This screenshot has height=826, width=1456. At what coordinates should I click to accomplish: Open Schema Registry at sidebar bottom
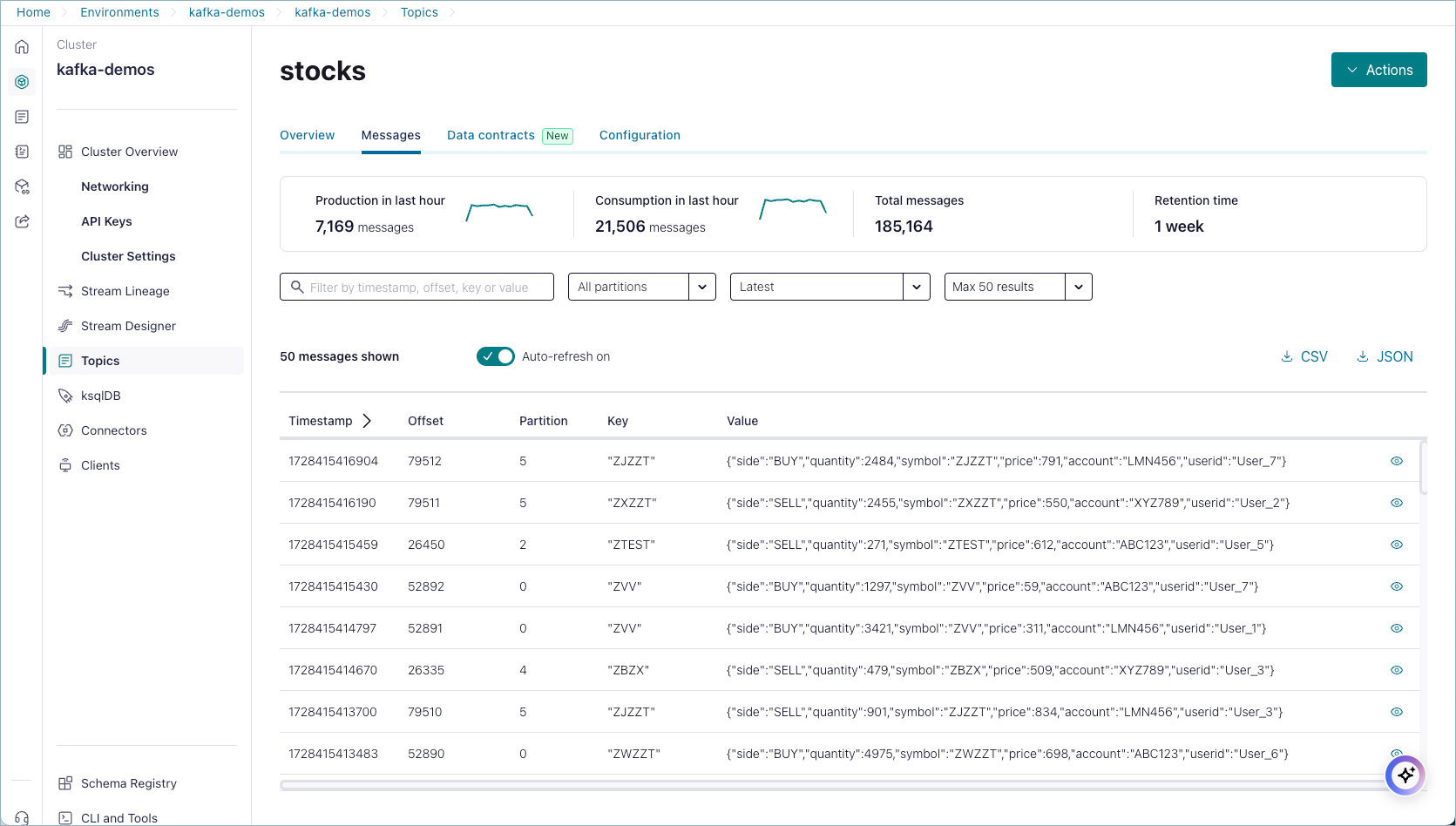click(x=128, y=783)
